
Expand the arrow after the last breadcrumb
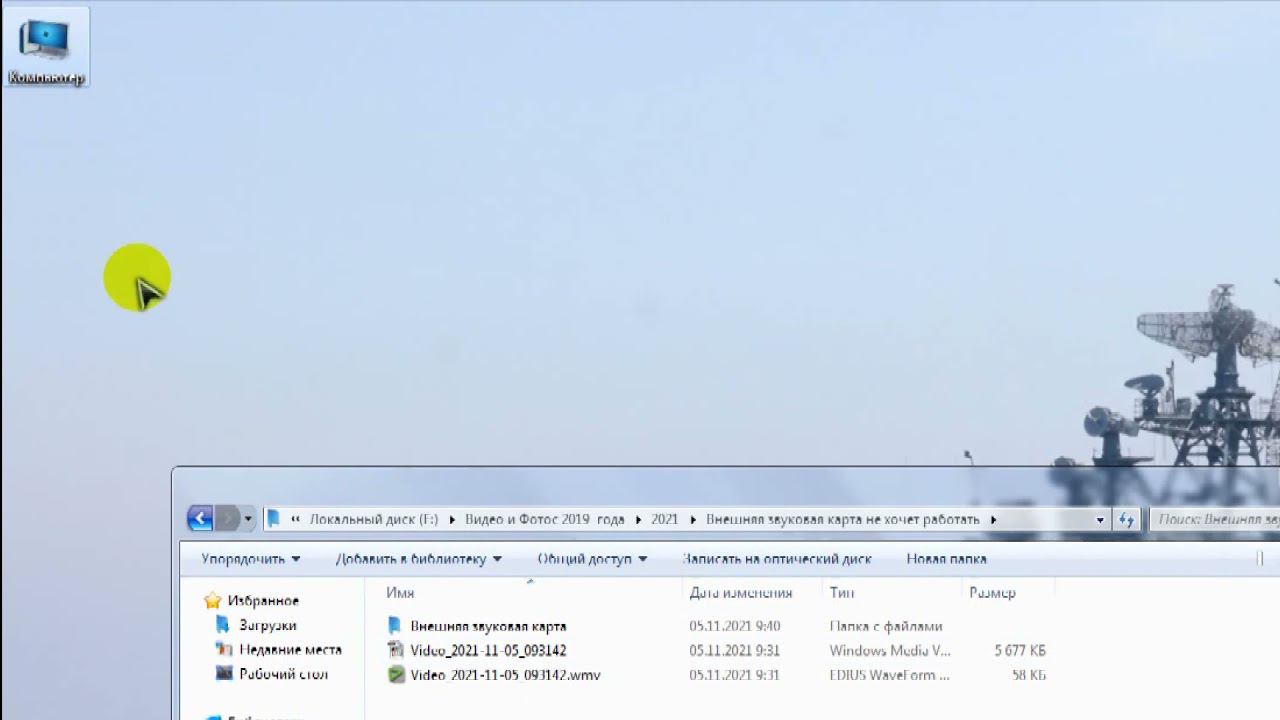coord(993,519)
